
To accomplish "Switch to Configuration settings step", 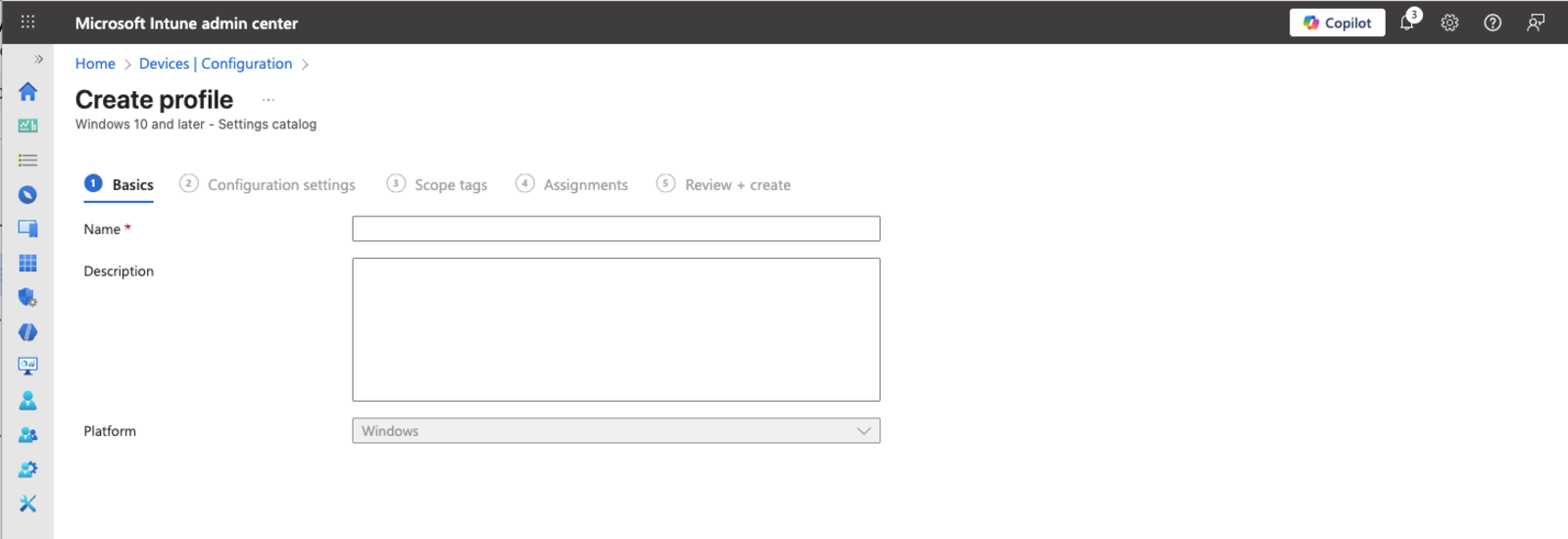I will [x=268, y=184].
